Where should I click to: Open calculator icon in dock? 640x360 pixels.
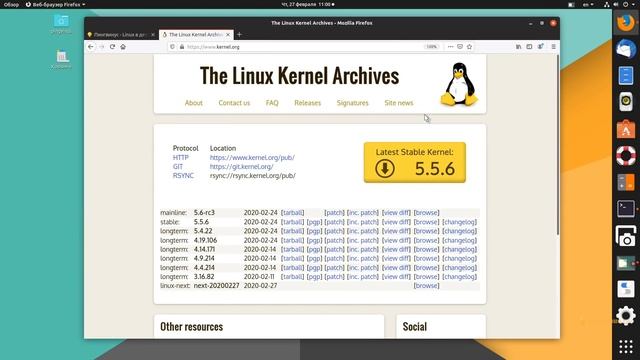coord(626,182)
